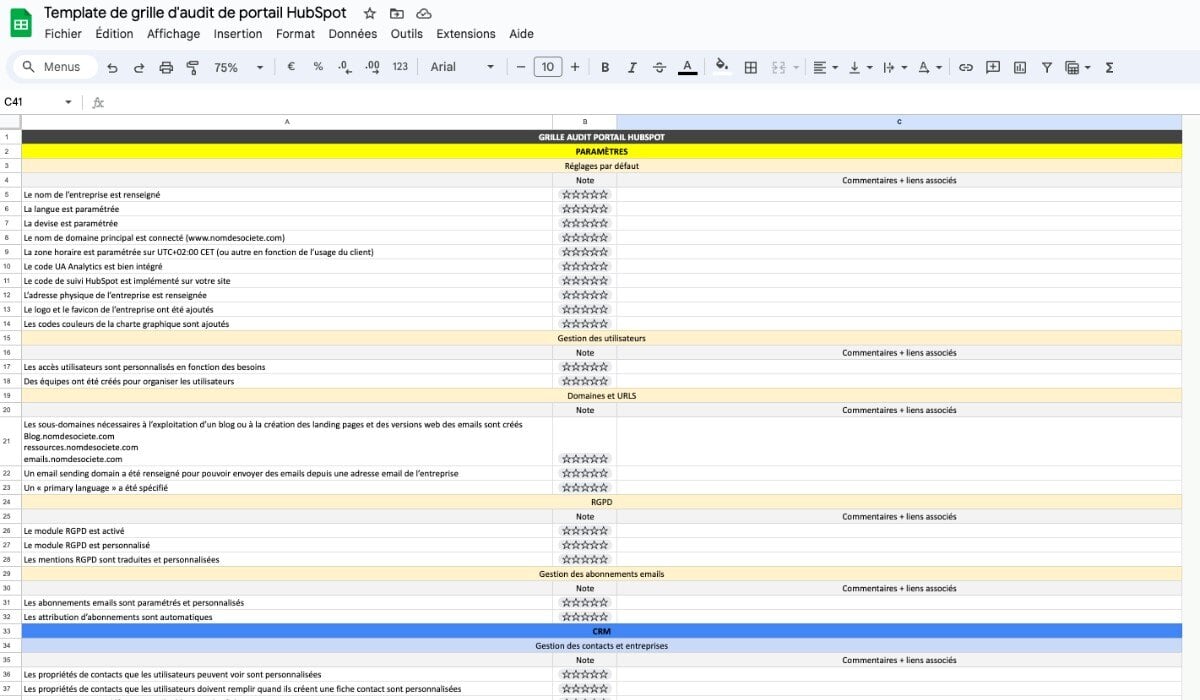The image size is (1200, 700).
Task: Print the spreadsheet
Action: click(166, 67)
